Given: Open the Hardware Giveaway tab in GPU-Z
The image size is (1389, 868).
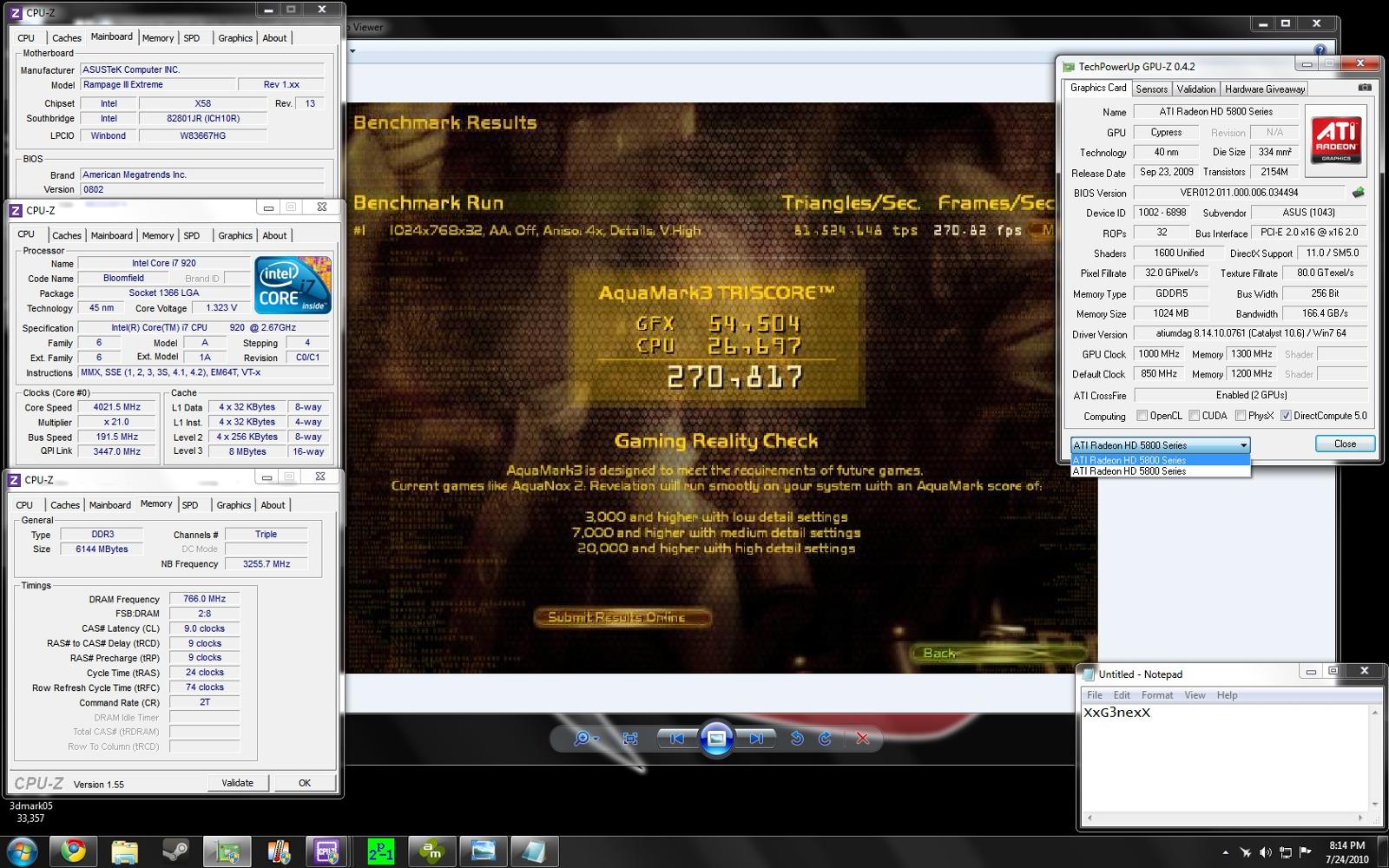Looking at the screenshot, I should pos(1265,89).
